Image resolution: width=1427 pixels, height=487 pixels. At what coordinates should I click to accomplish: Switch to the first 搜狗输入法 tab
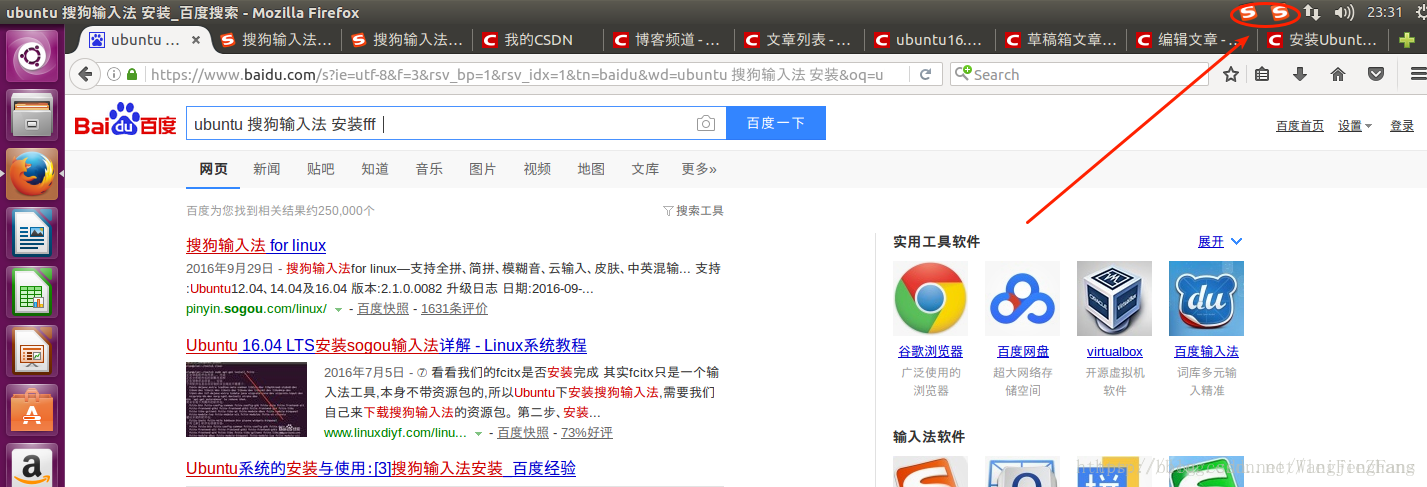pos(276,40)
